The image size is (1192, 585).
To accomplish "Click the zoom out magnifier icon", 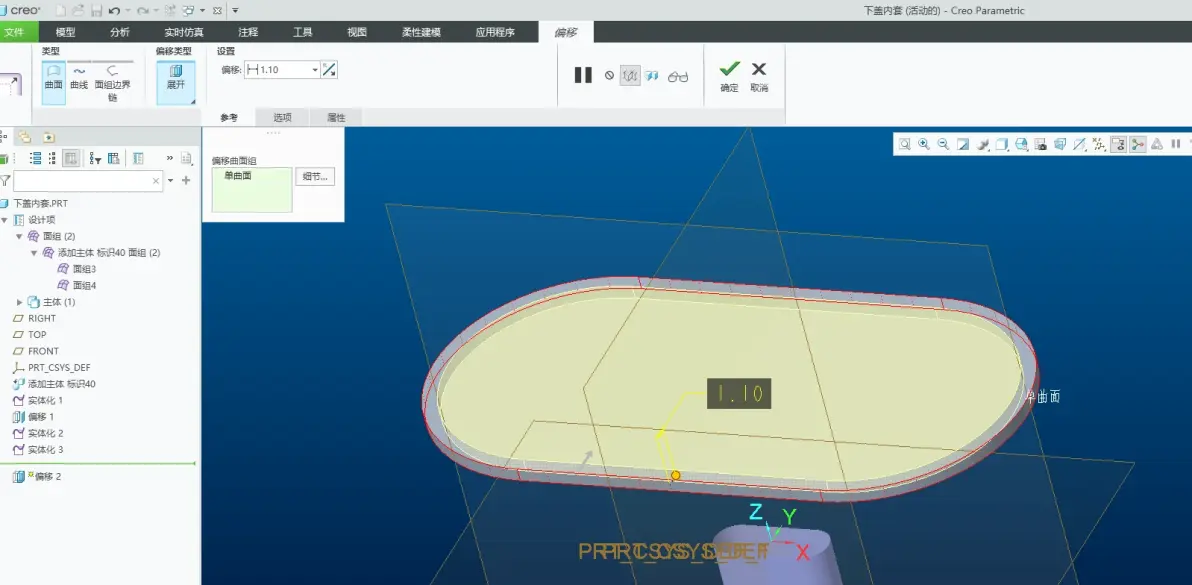I will tap(943, 144).
